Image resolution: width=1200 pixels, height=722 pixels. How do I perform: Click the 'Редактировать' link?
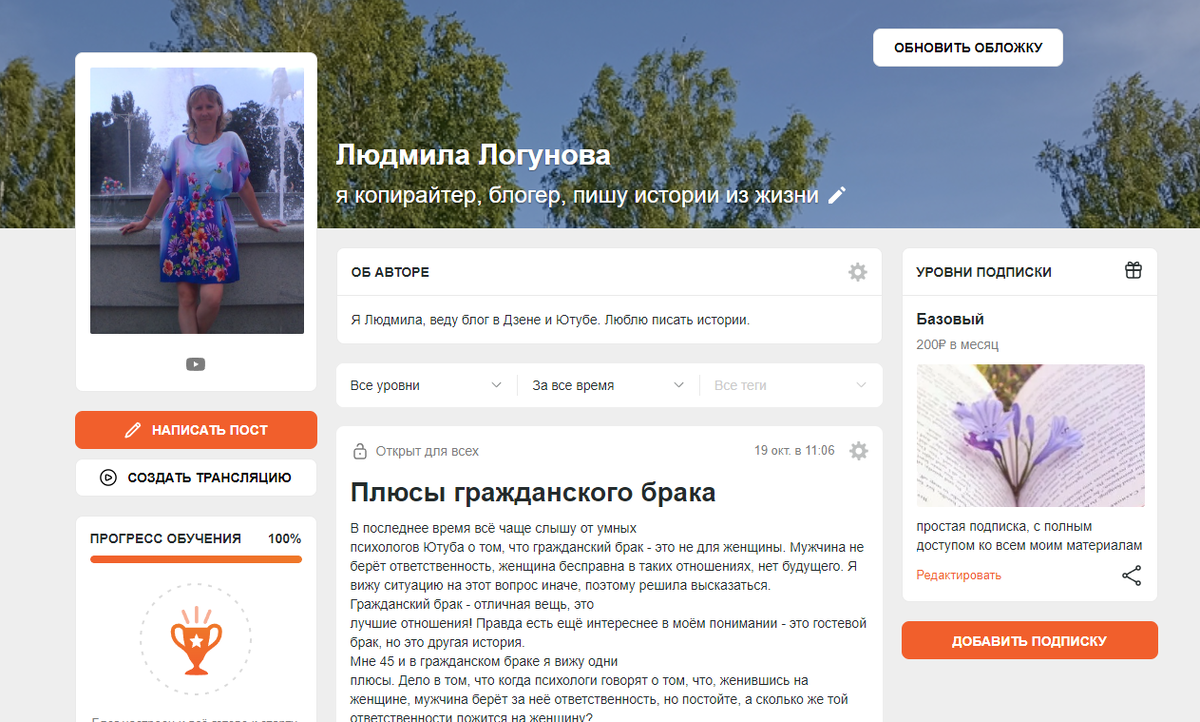(959, 575)
